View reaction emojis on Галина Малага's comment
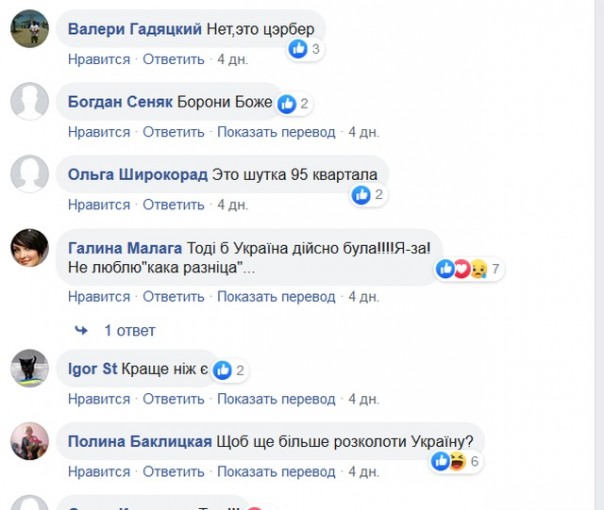The height and width of the screenshot is (510, 604). tap(469, 268)
